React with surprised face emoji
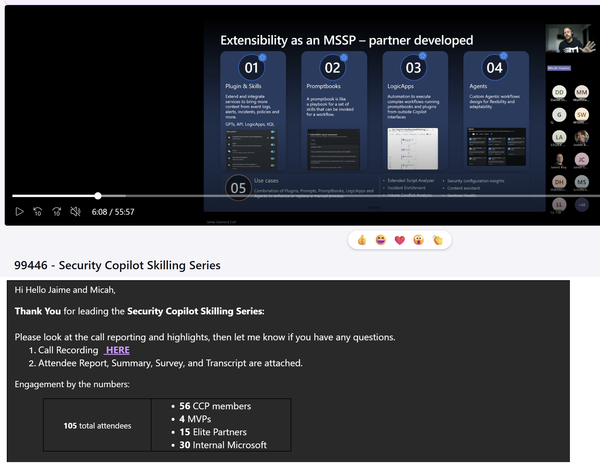600x466 pixels. 419,240
